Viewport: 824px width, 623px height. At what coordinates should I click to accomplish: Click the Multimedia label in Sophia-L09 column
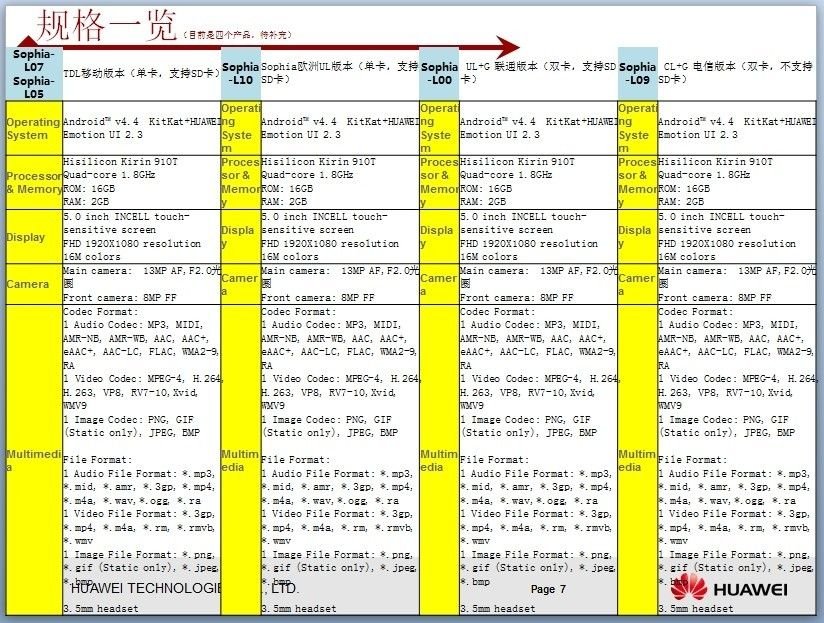coord(637,460)
